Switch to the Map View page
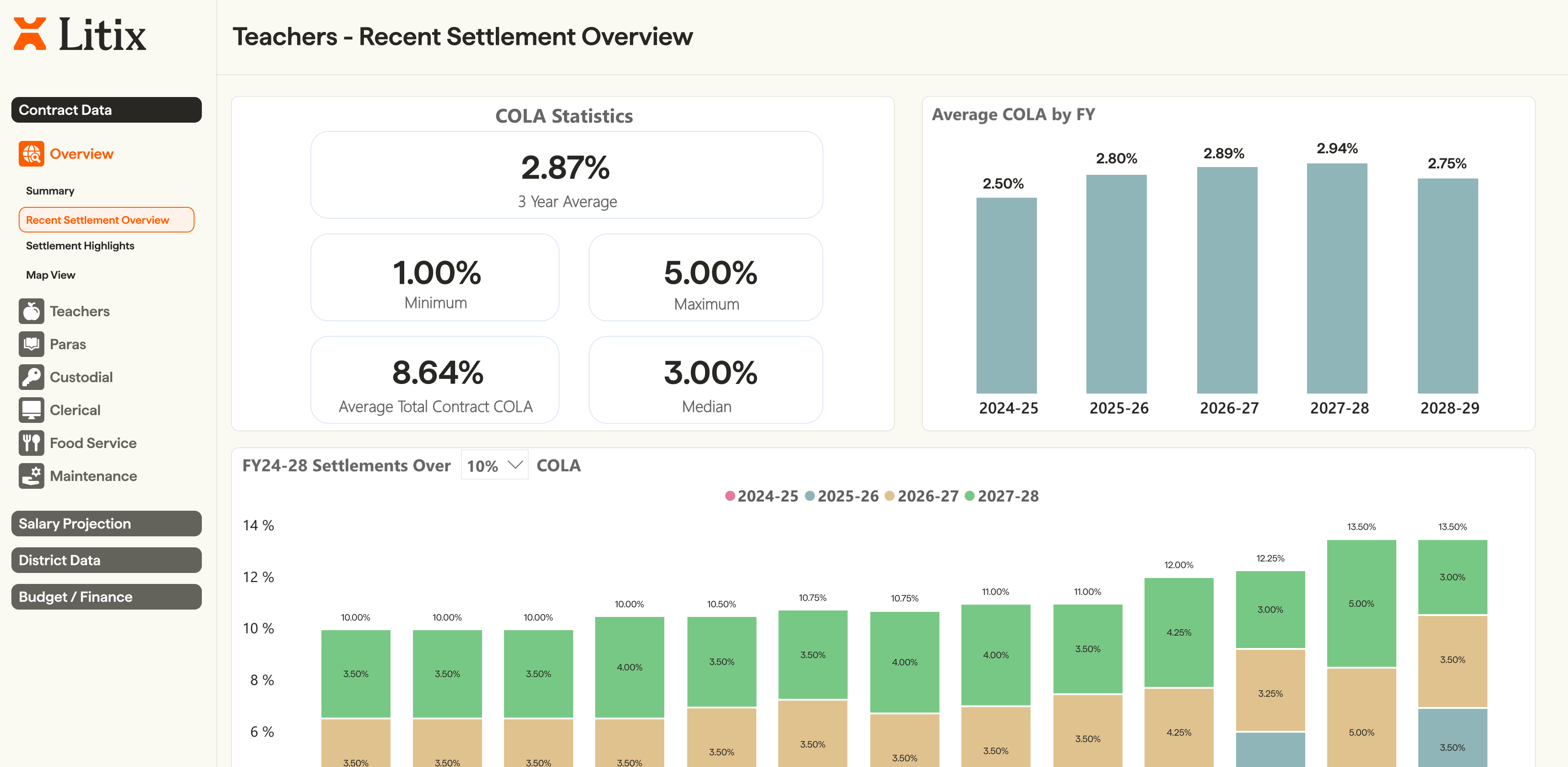 coord(50,275)
